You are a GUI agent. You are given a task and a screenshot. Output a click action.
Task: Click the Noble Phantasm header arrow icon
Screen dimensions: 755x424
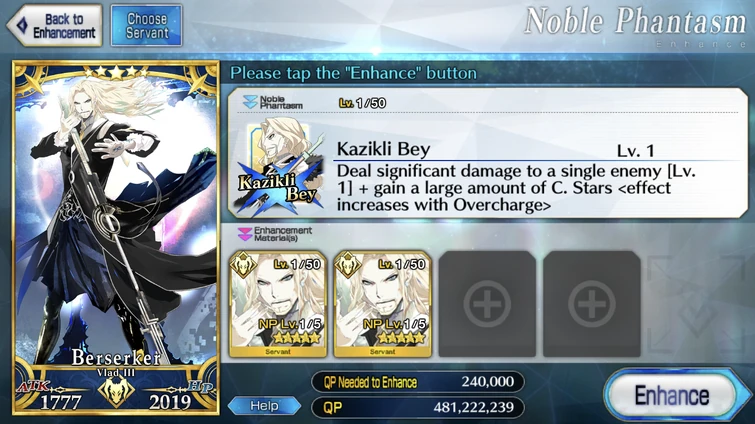point(250,102)
